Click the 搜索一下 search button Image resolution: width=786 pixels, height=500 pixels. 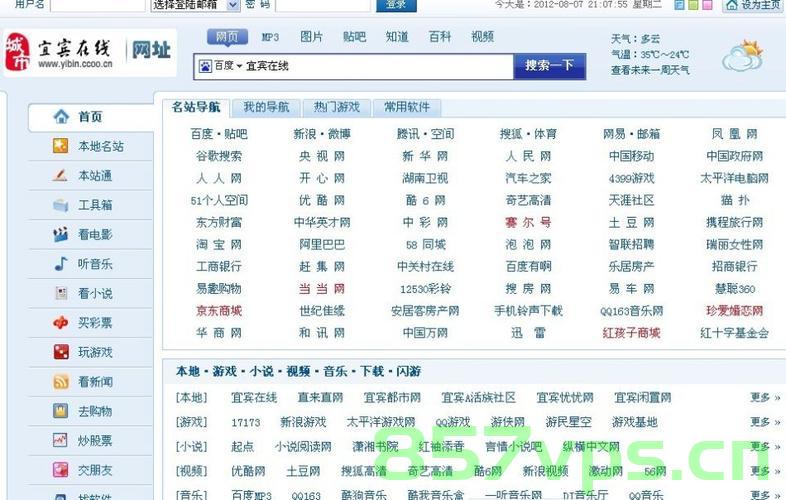549,66
